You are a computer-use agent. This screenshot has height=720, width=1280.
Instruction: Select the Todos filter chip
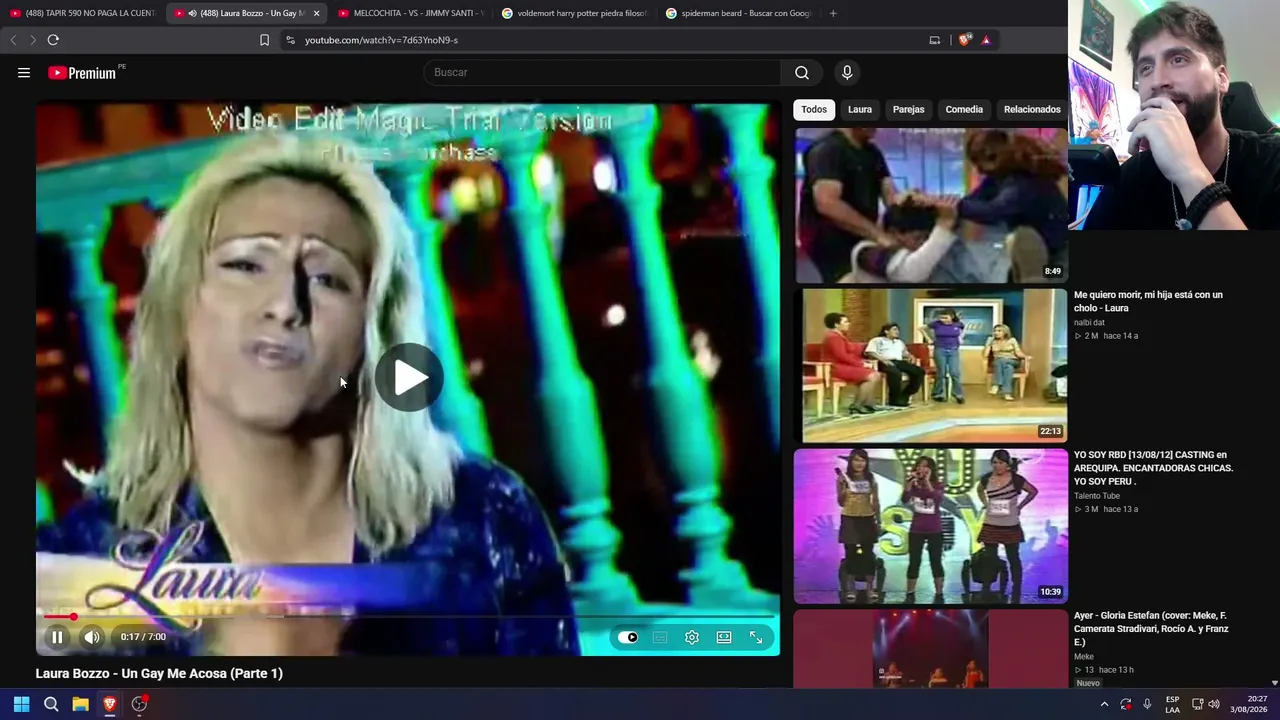click(x=814, y=109)
